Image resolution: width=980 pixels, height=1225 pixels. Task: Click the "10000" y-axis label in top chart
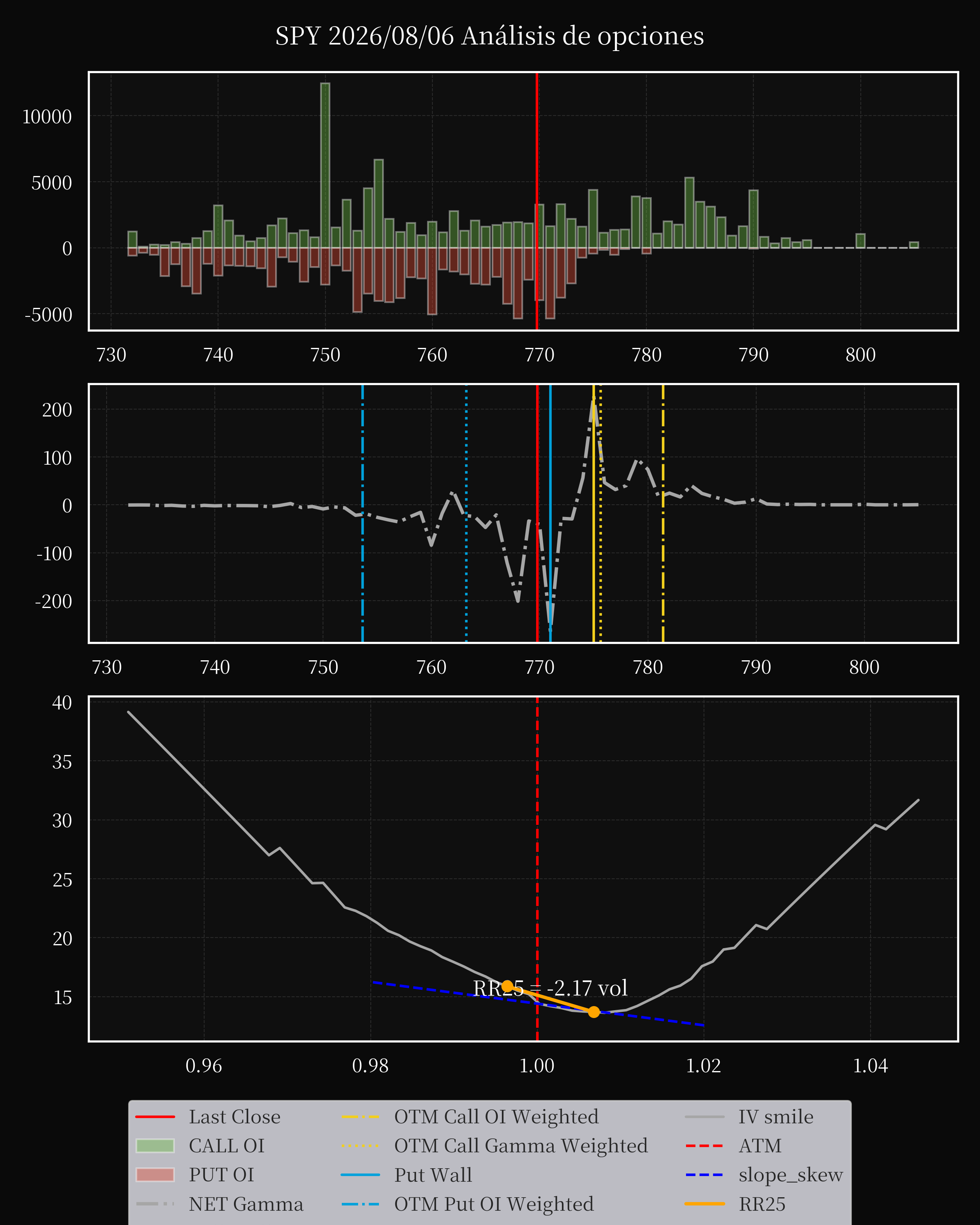click(47, 117)
